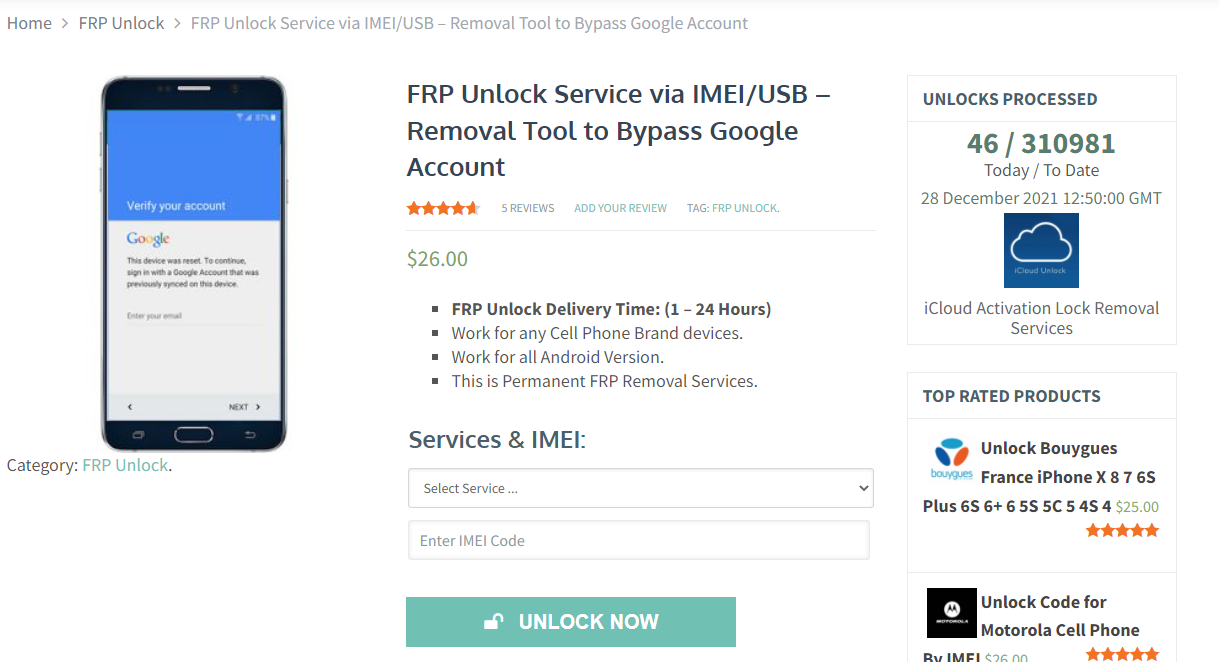The height and width of the screenshot is (662, 1219).
Task: Open FRP Unlock category link
Action: tap(125, 465)
